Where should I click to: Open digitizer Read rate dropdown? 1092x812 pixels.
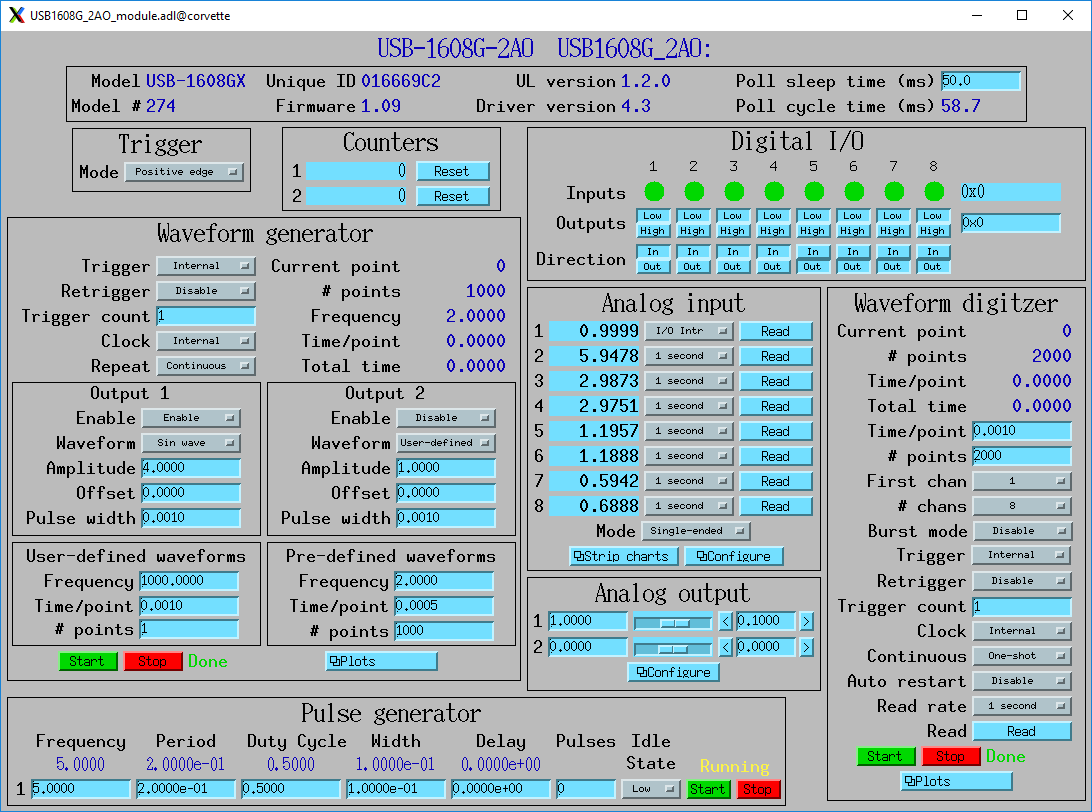pyautogui.click(x=1022, y=706)
